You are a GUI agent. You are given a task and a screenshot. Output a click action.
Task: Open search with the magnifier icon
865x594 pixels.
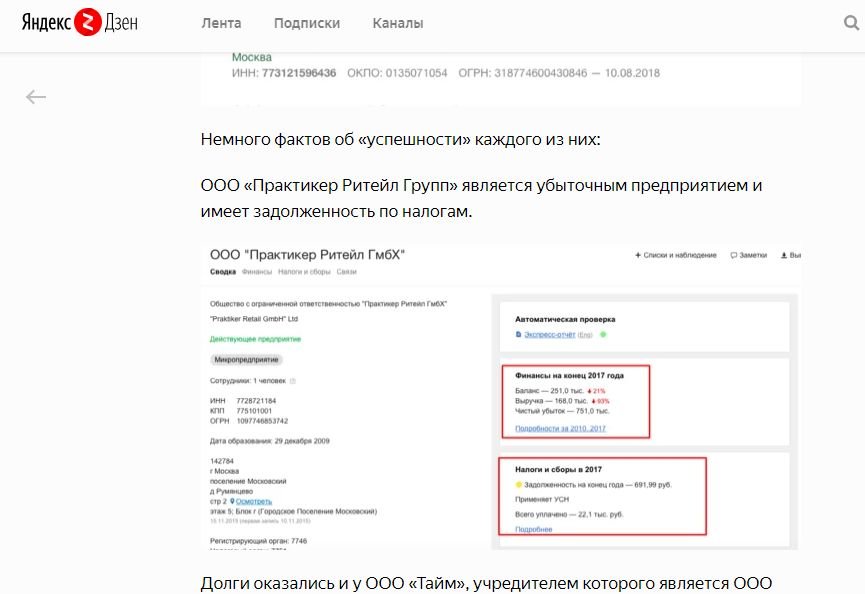pos(852,22)
